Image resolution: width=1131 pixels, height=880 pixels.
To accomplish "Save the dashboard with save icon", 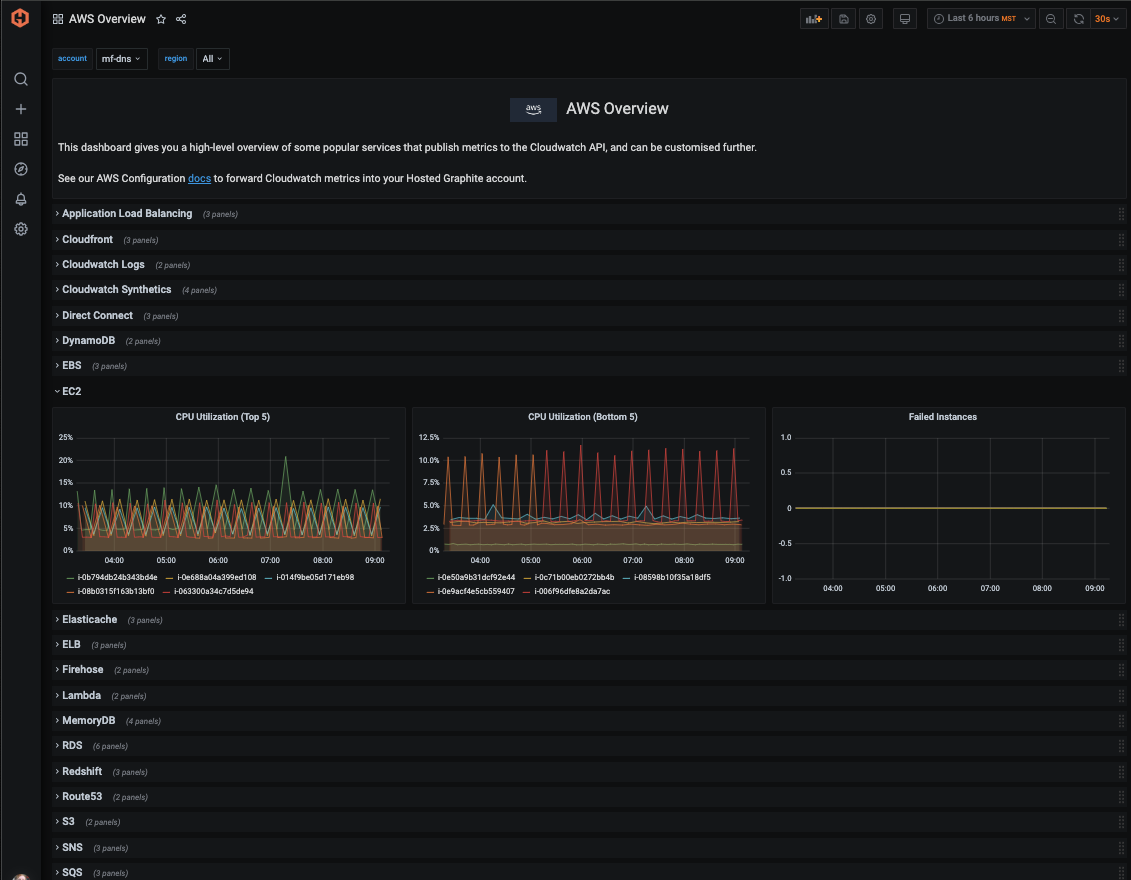I will pos(843,19).
